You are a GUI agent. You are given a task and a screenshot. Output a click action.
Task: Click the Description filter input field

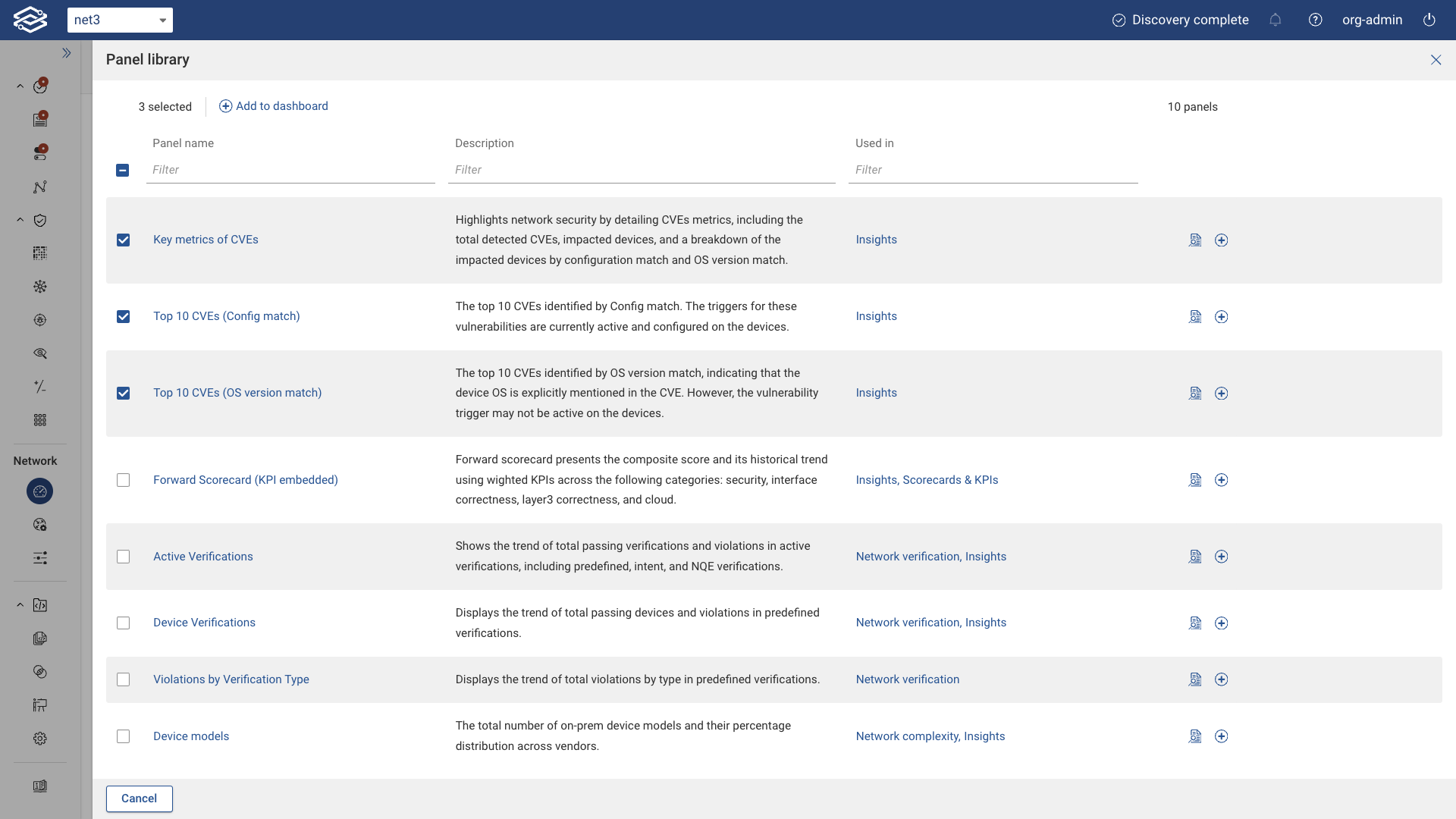641,170
